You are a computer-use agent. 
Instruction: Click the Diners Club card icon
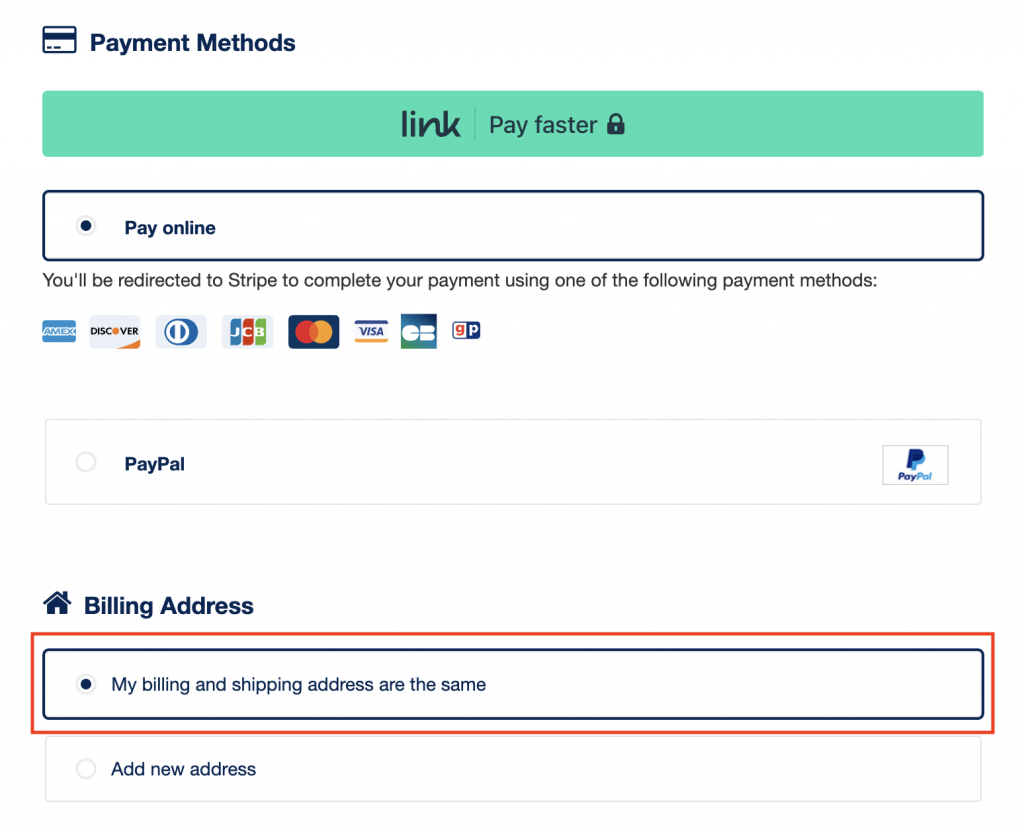pos(181,331)
